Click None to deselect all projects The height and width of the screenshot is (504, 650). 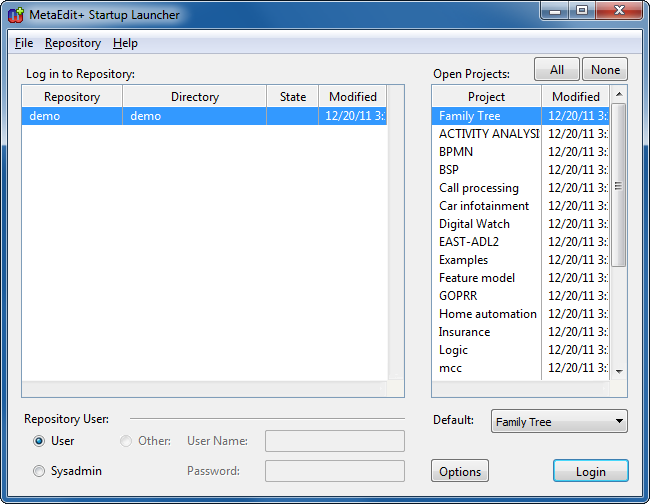605,70
